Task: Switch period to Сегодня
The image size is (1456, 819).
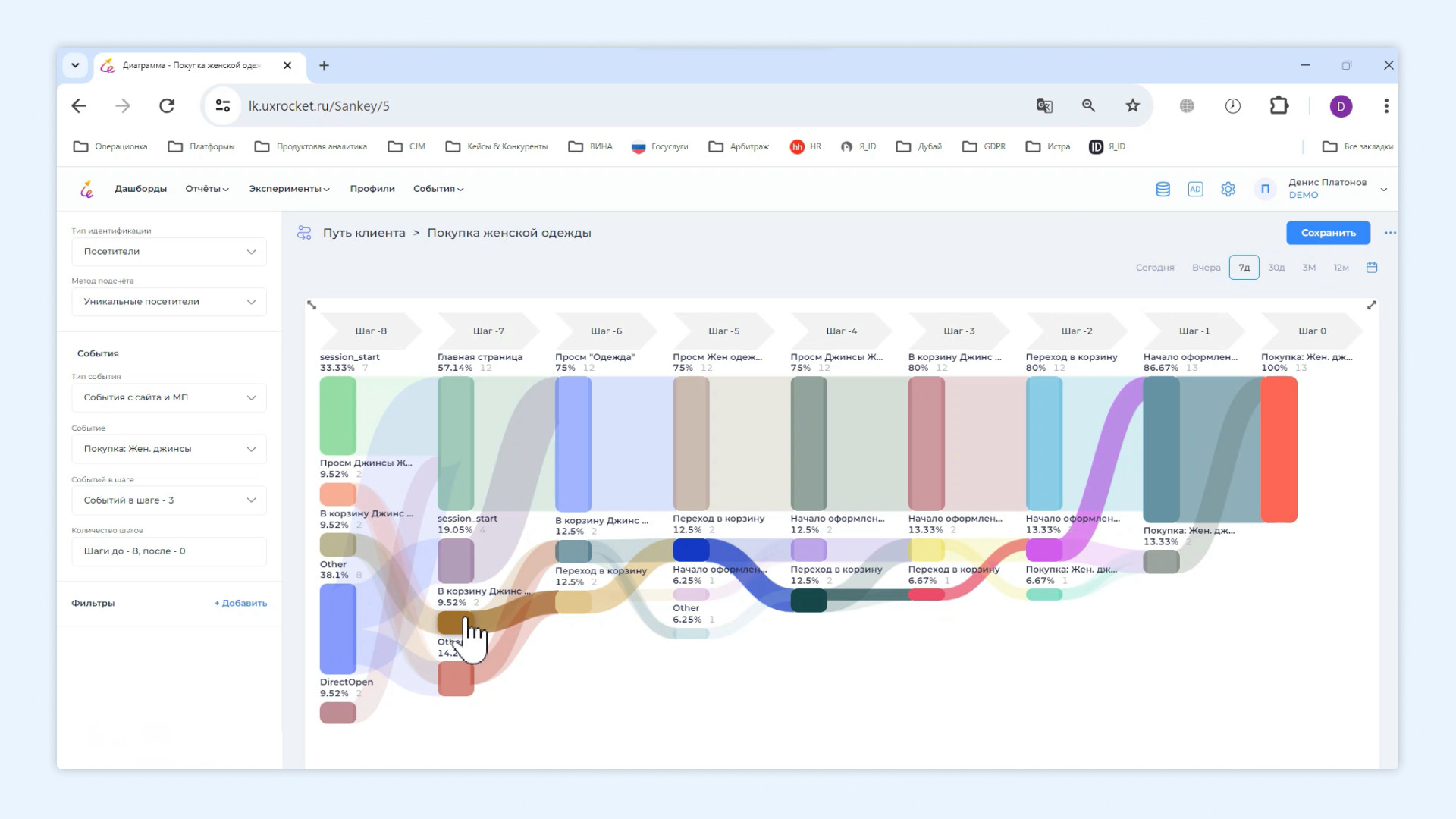Action: point(1154,268)
